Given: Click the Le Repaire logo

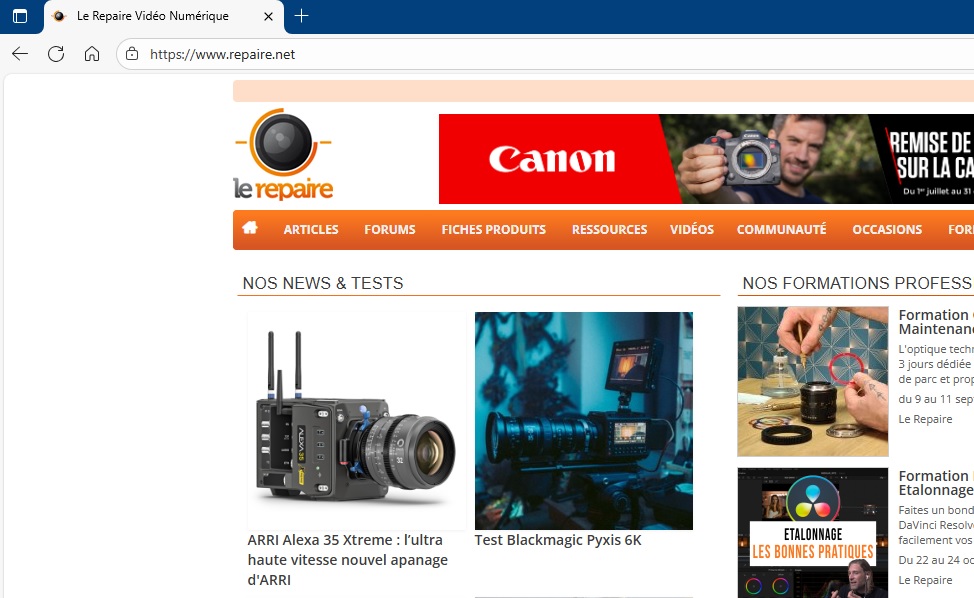Looking at the screenshot, I should [283, 154].
